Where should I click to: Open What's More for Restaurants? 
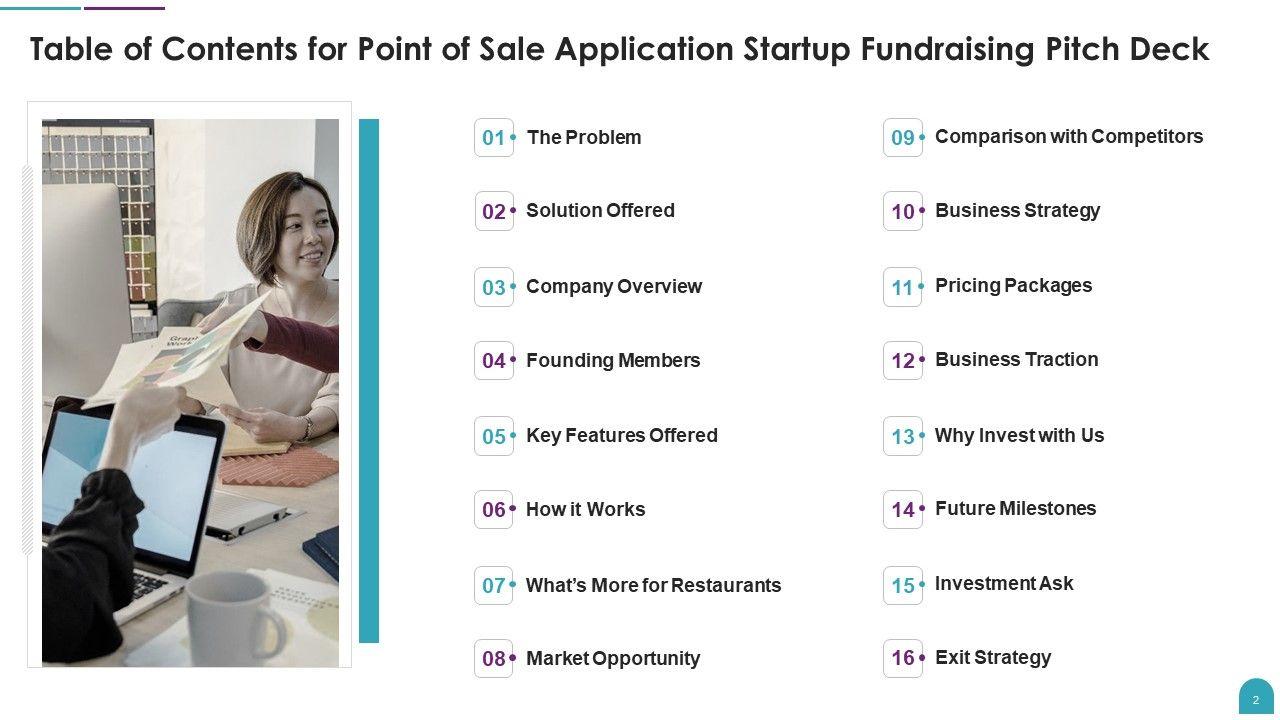coord(653,585)
